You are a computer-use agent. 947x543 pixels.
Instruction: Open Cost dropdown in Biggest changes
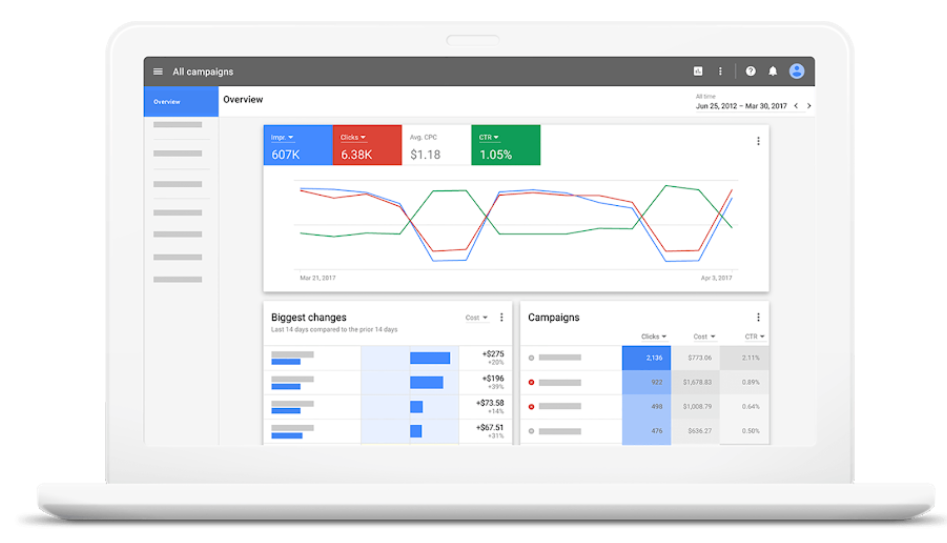[477, 318]
